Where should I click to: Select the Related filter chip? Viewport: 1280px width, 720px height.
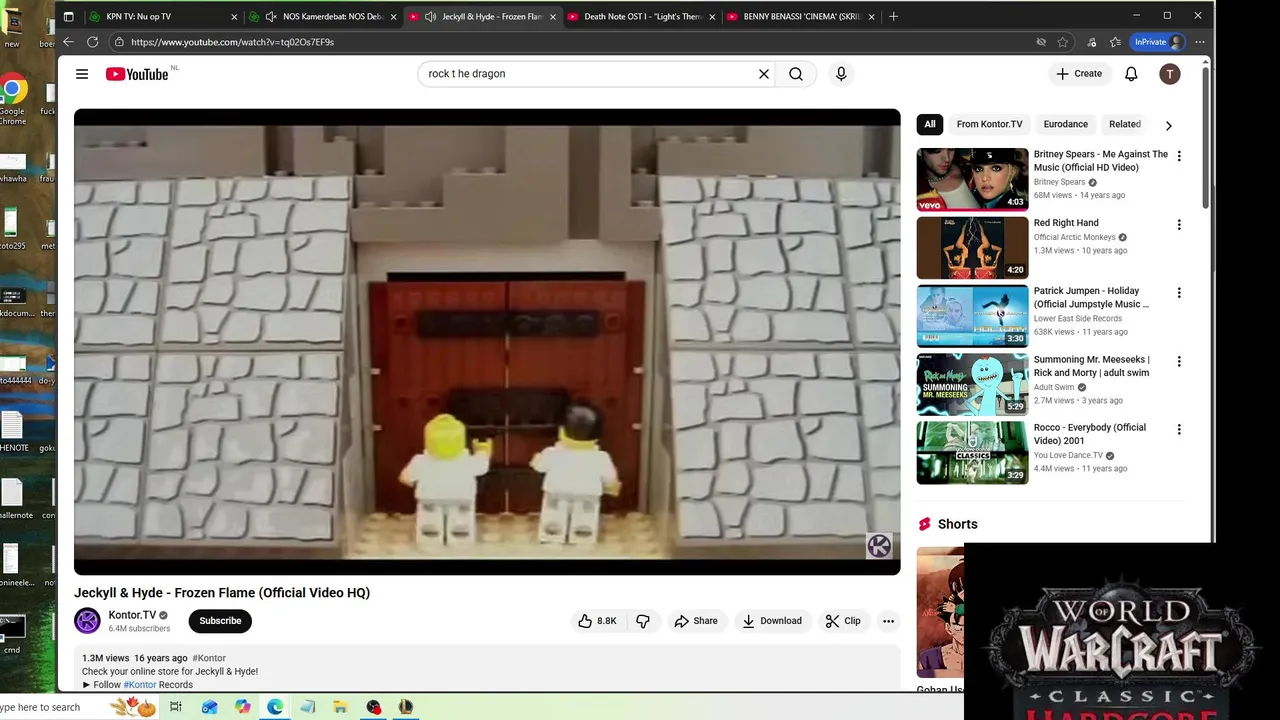point(1125,124)
